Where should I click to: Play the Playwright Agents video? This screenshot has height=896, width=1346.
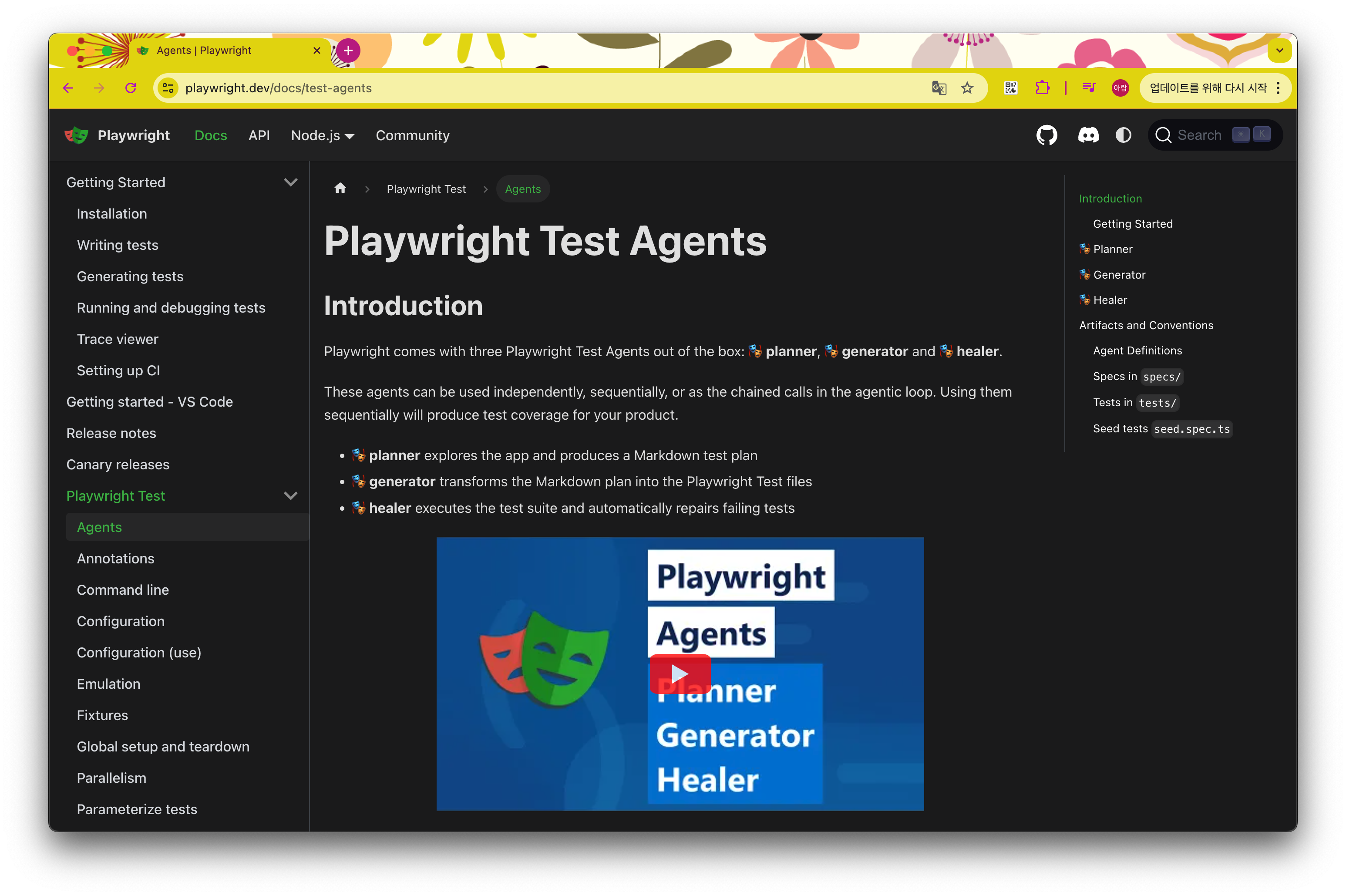coord(680,674)
